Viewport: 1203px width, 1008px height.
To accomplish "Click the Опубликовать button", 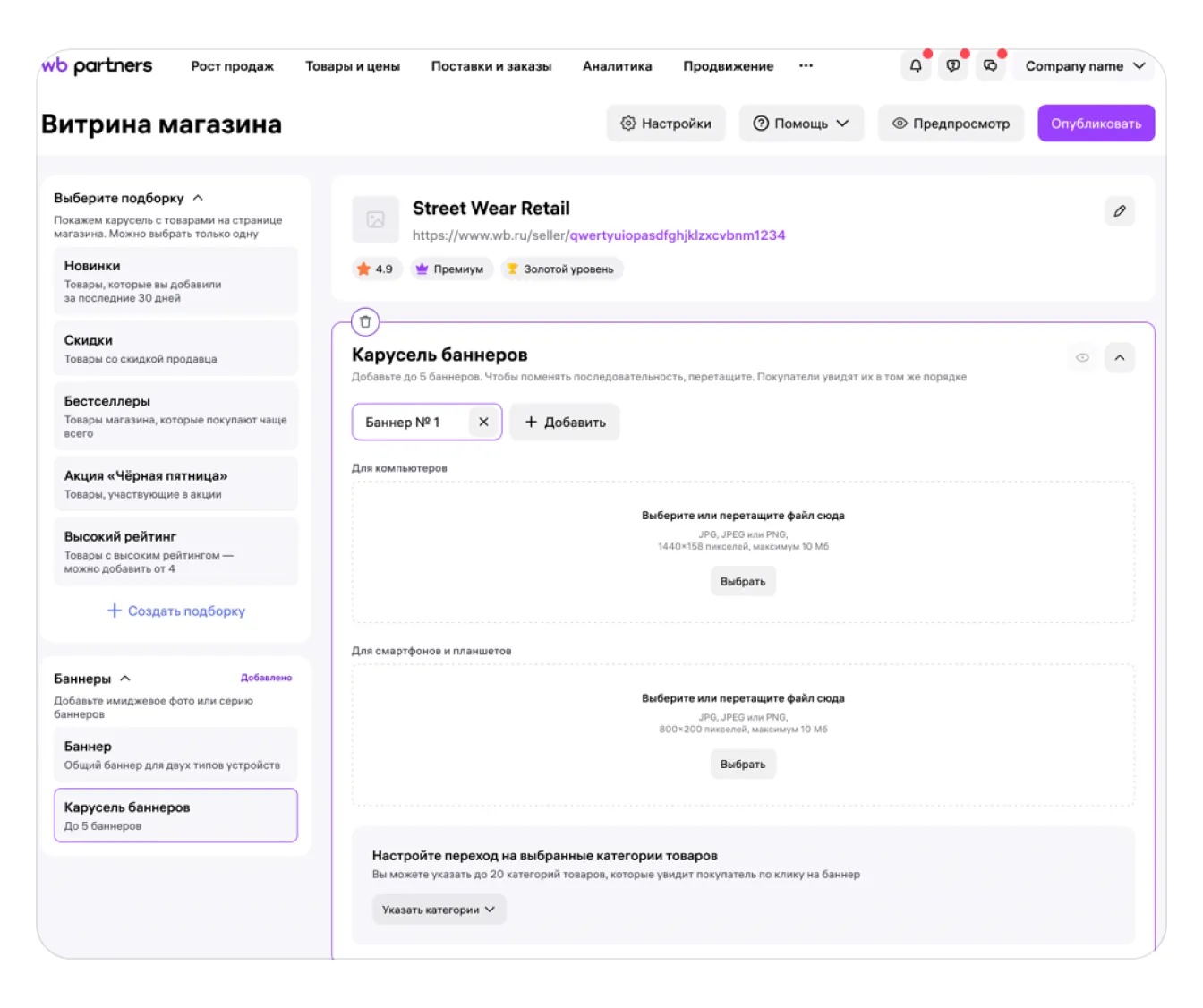I will pyautogui.click(x=1096, y=124).
